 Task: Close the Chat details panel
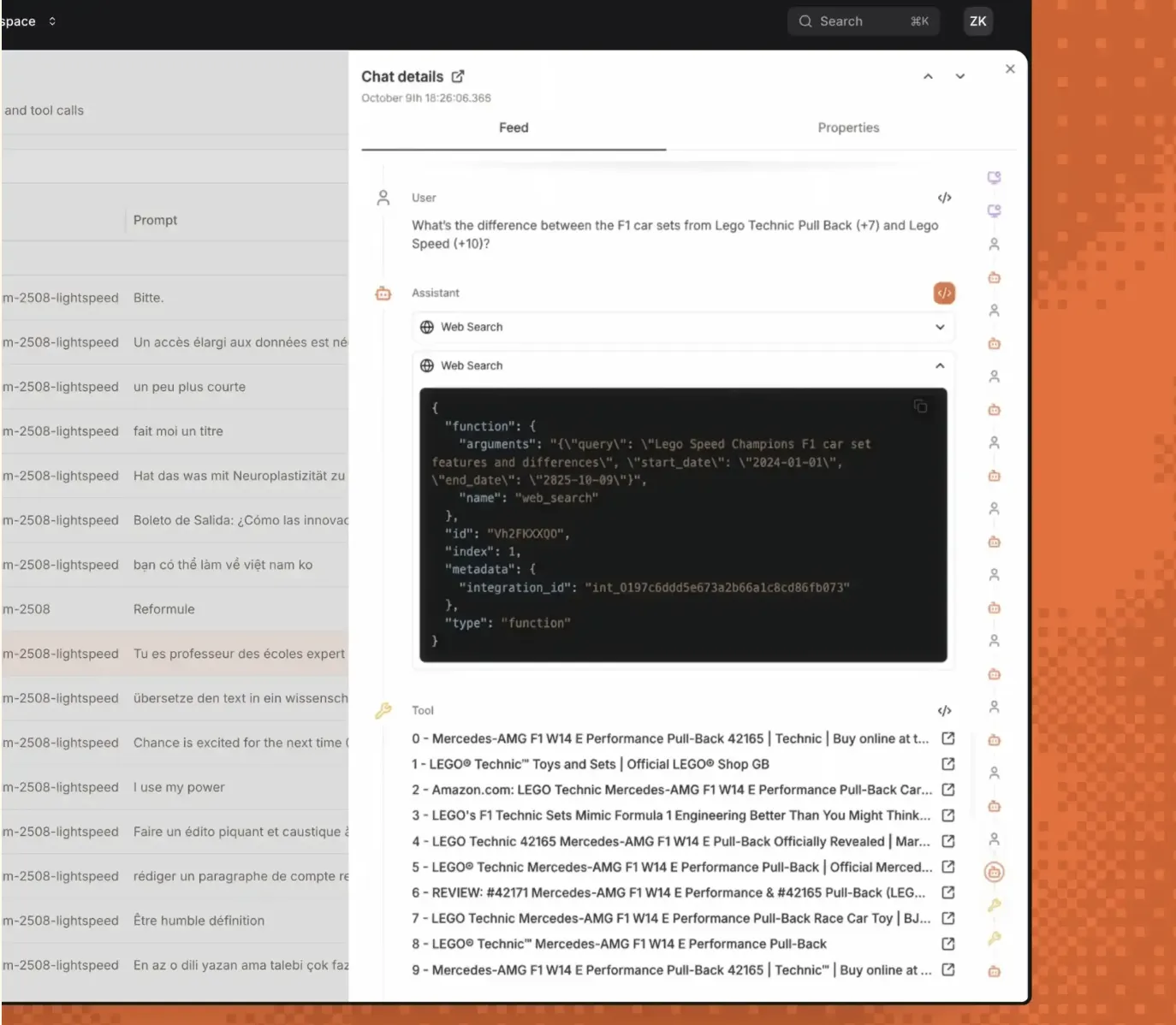[x=1010, y=68]
